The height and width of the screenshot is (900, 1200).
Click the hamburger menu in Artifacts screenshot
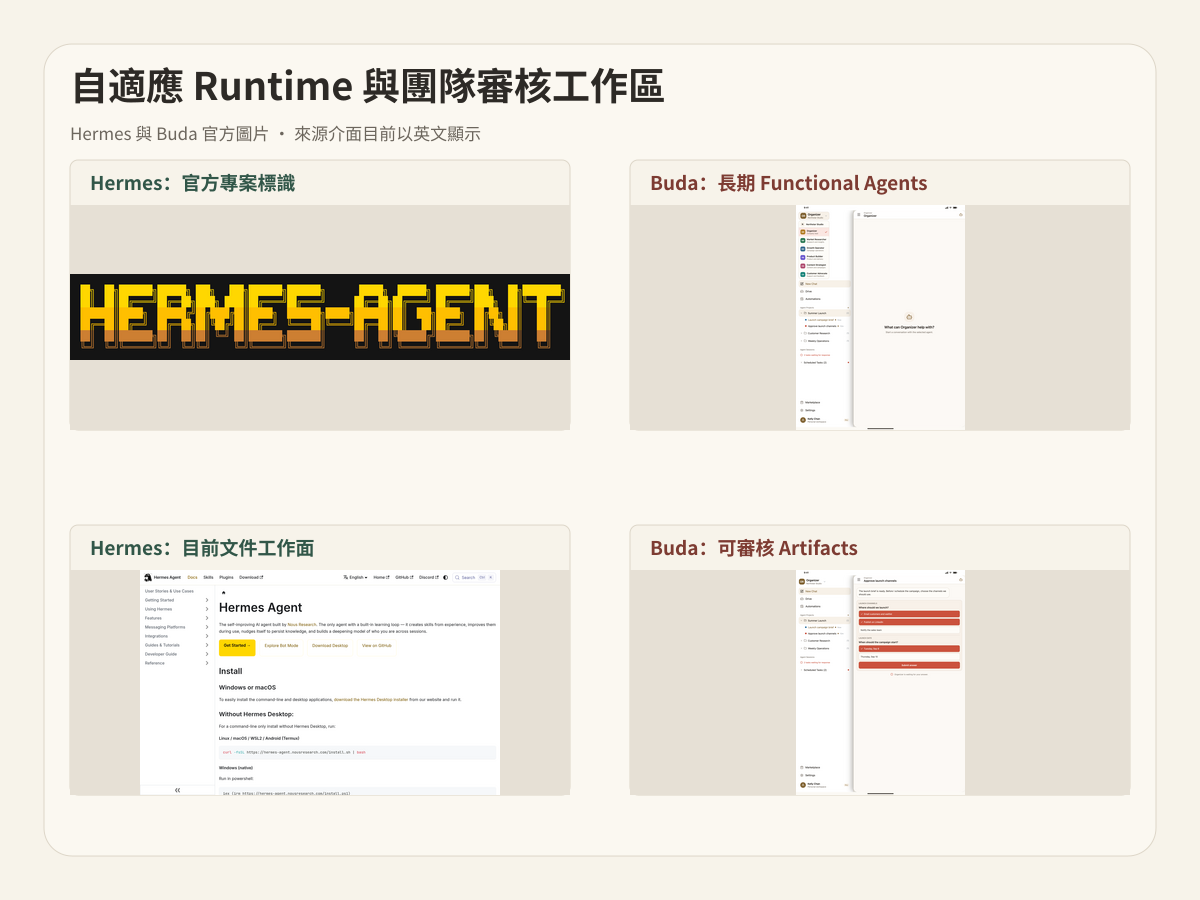tap(859, 580)
